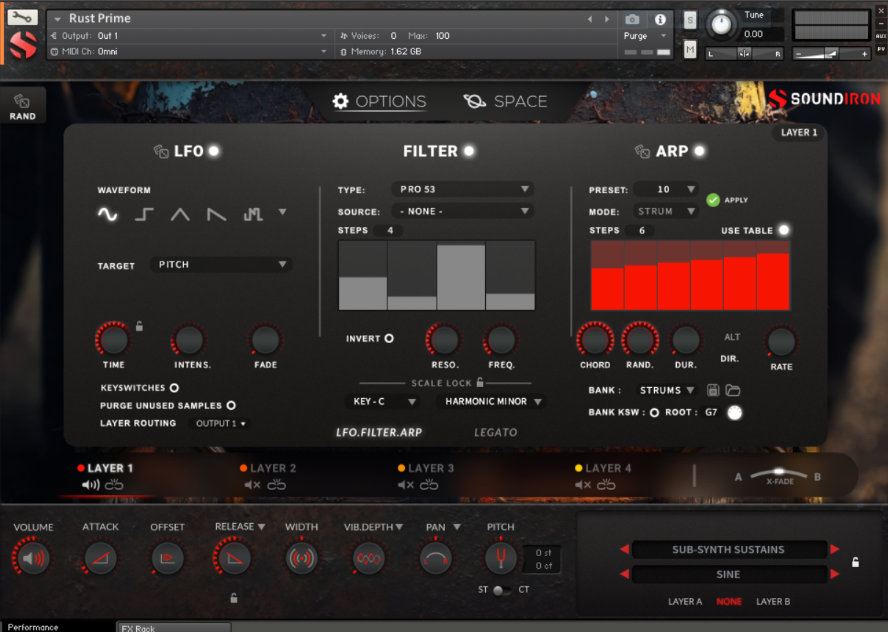
Task: Select the sine LFO waveform icon
Action: [105, 214]
